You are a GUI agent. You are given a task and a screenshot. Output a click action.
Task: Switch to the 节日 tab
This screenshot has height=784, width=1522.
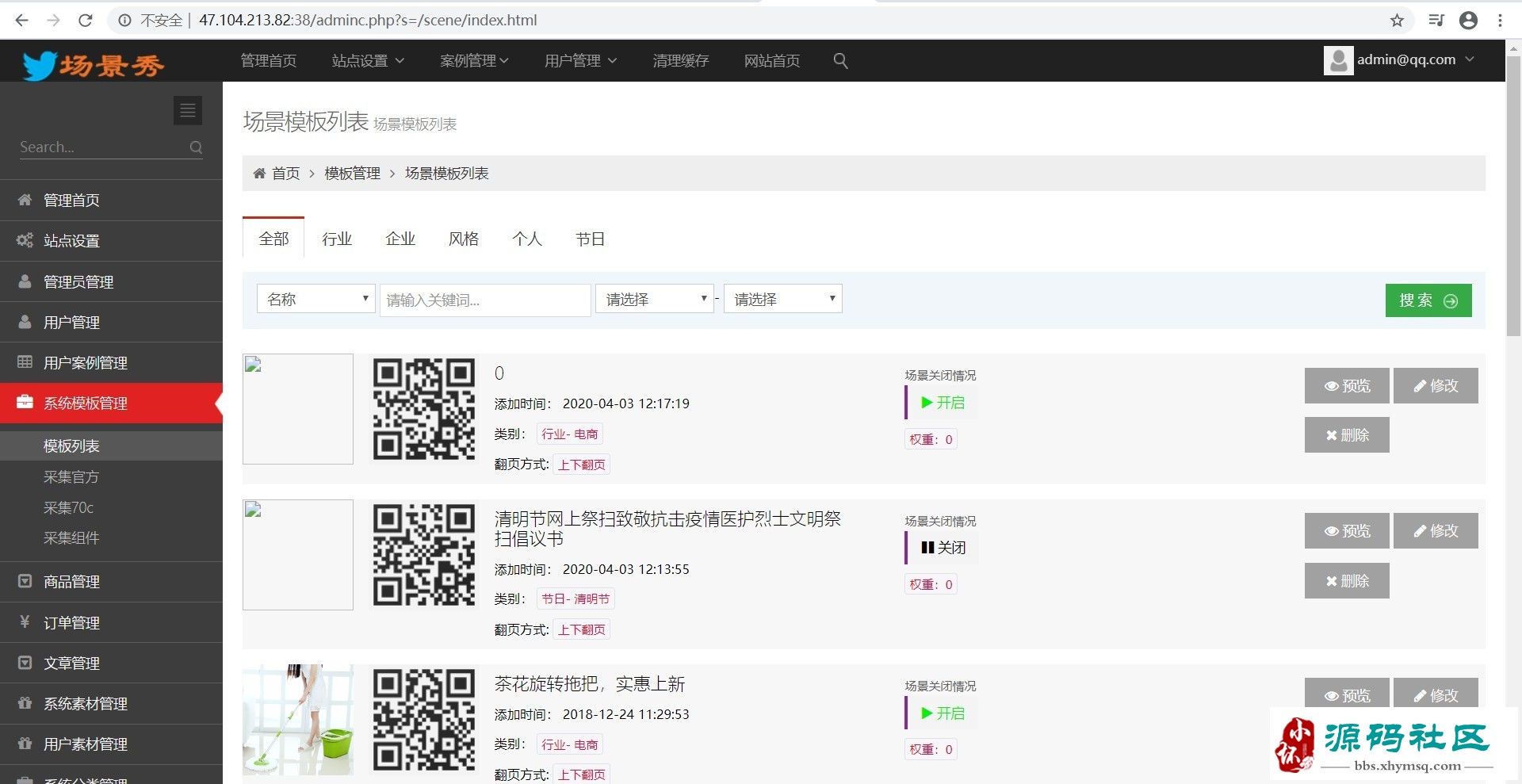tap(591, 239)
